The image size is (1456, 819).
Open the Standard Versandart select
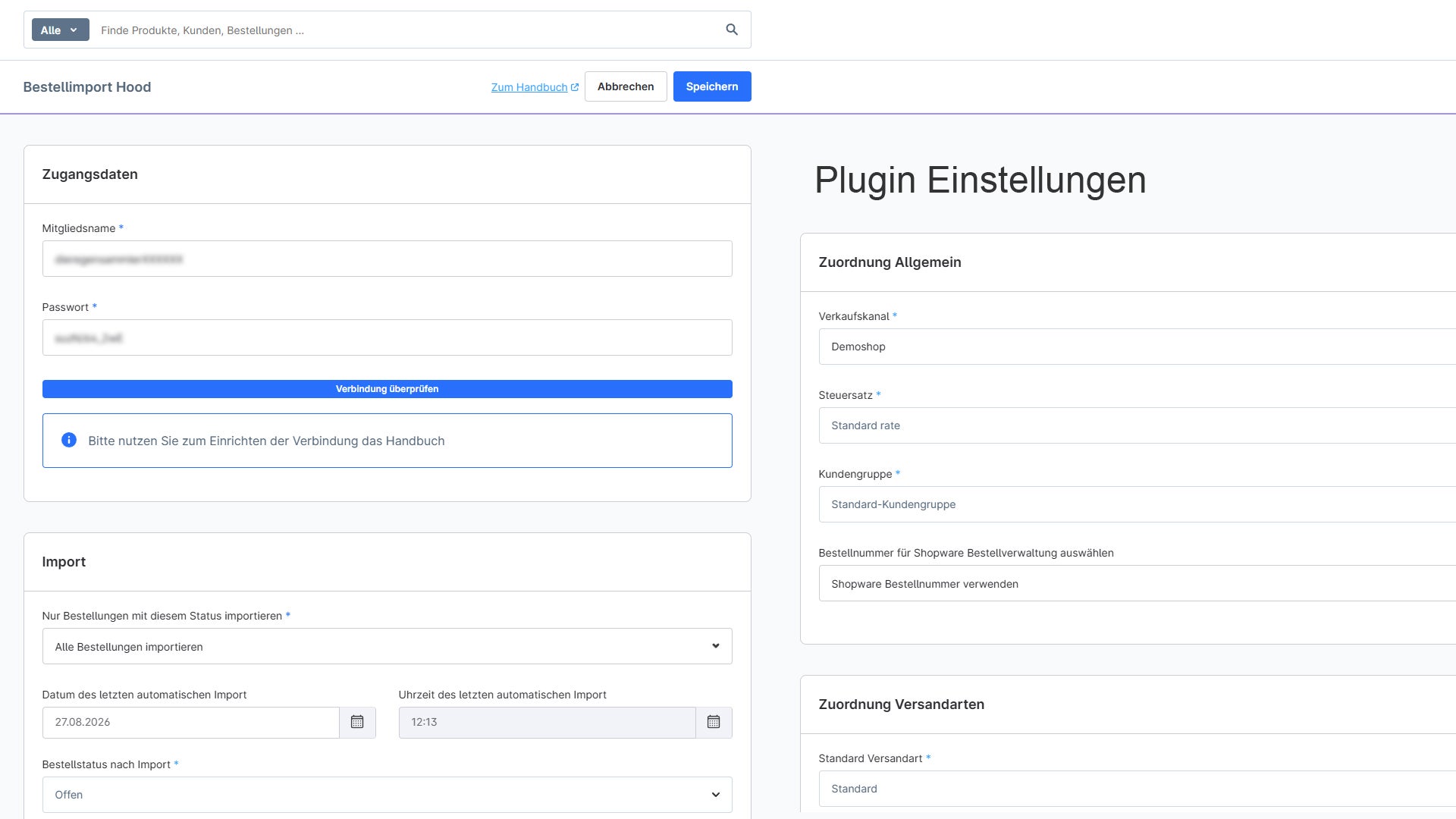1137,789
